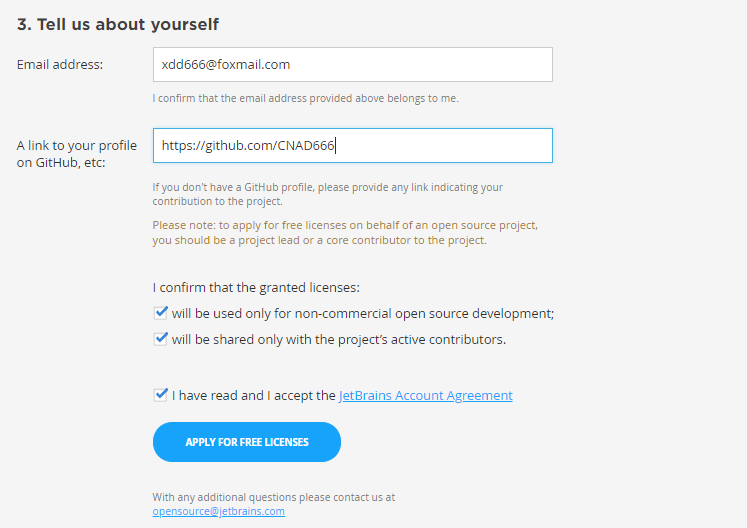
Task: Click the 'If you don't have a GitHub profile' hint
Action: (x=328, y=194)
